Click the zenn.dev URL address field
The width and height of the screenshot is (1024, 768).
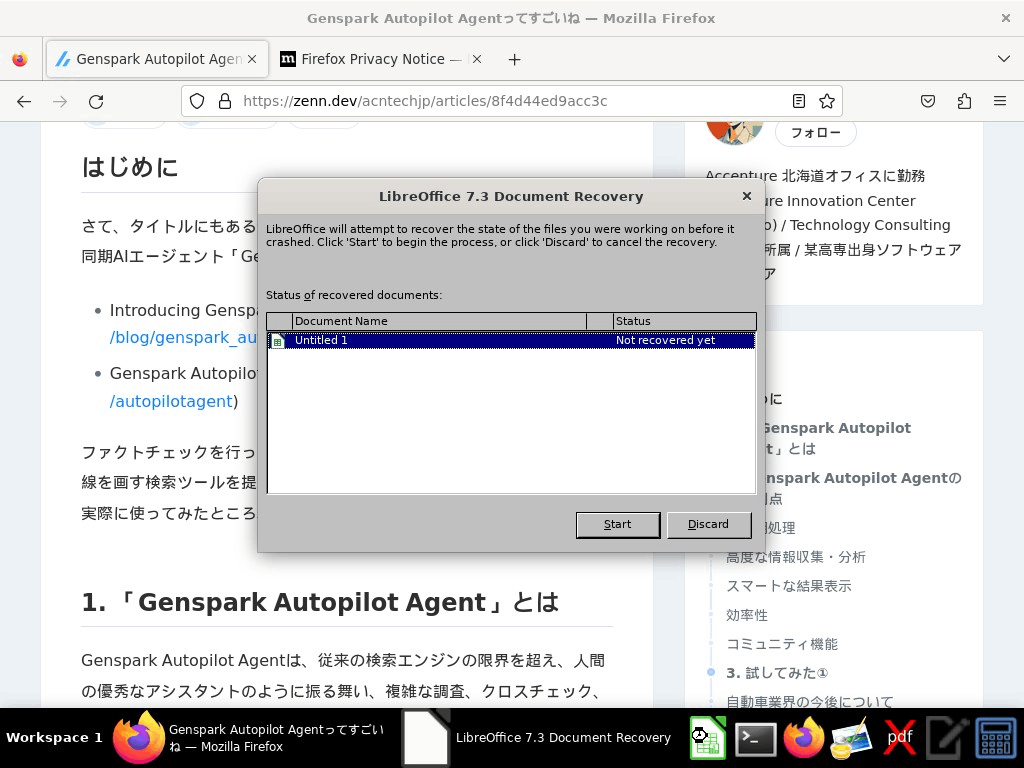coord(509,101)
